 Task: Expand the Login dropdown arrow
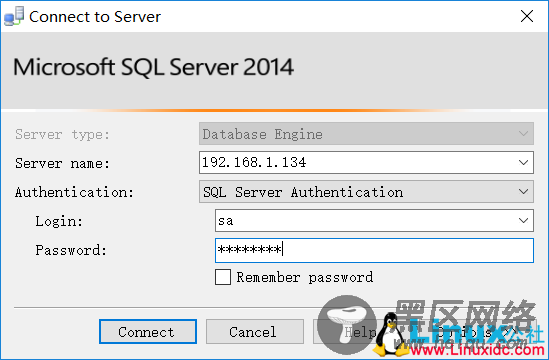[523, 221]
